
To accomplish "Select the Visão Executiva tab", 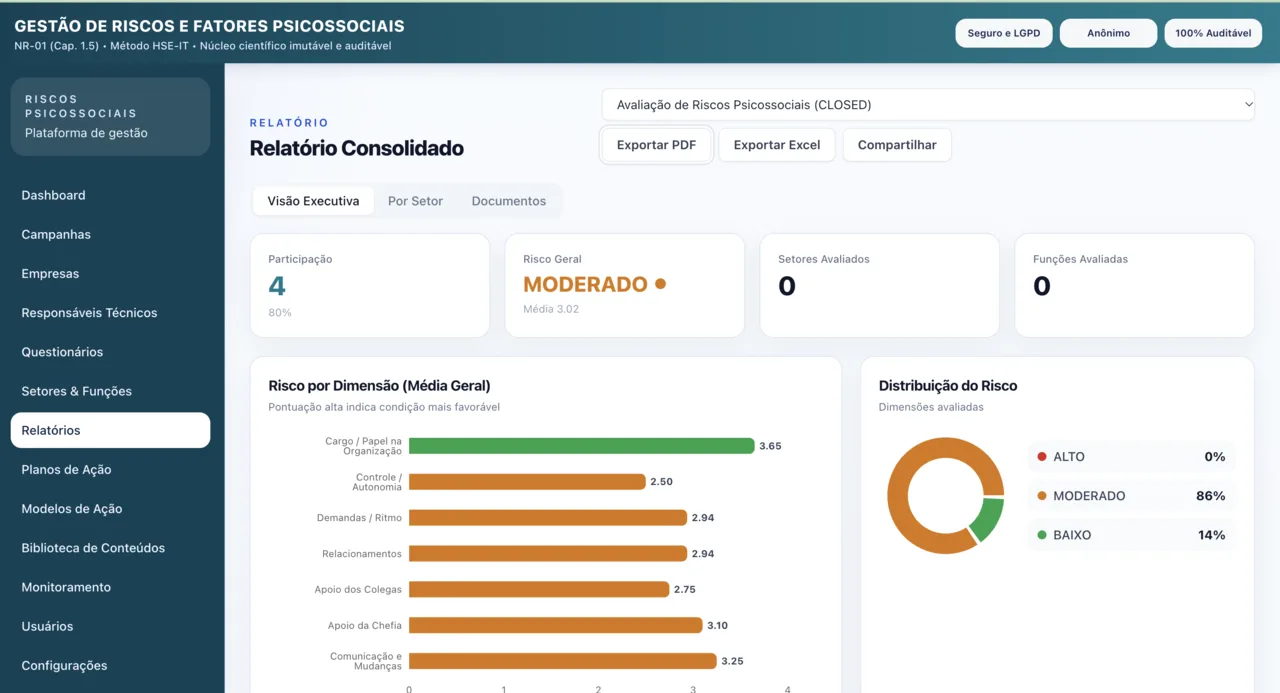I will tap(313, 201).
